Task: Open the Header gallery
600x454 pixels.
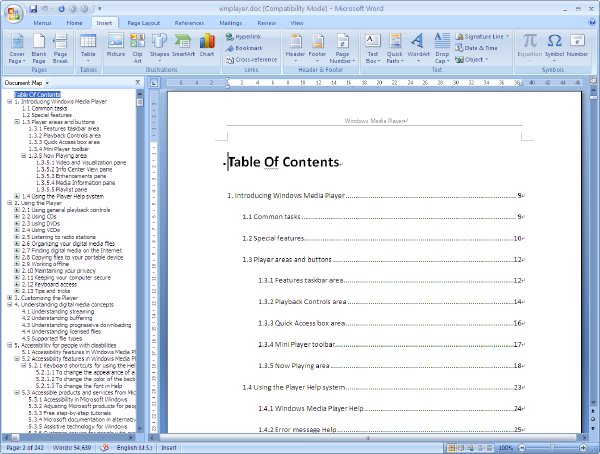Action: [x=295, y=49]
